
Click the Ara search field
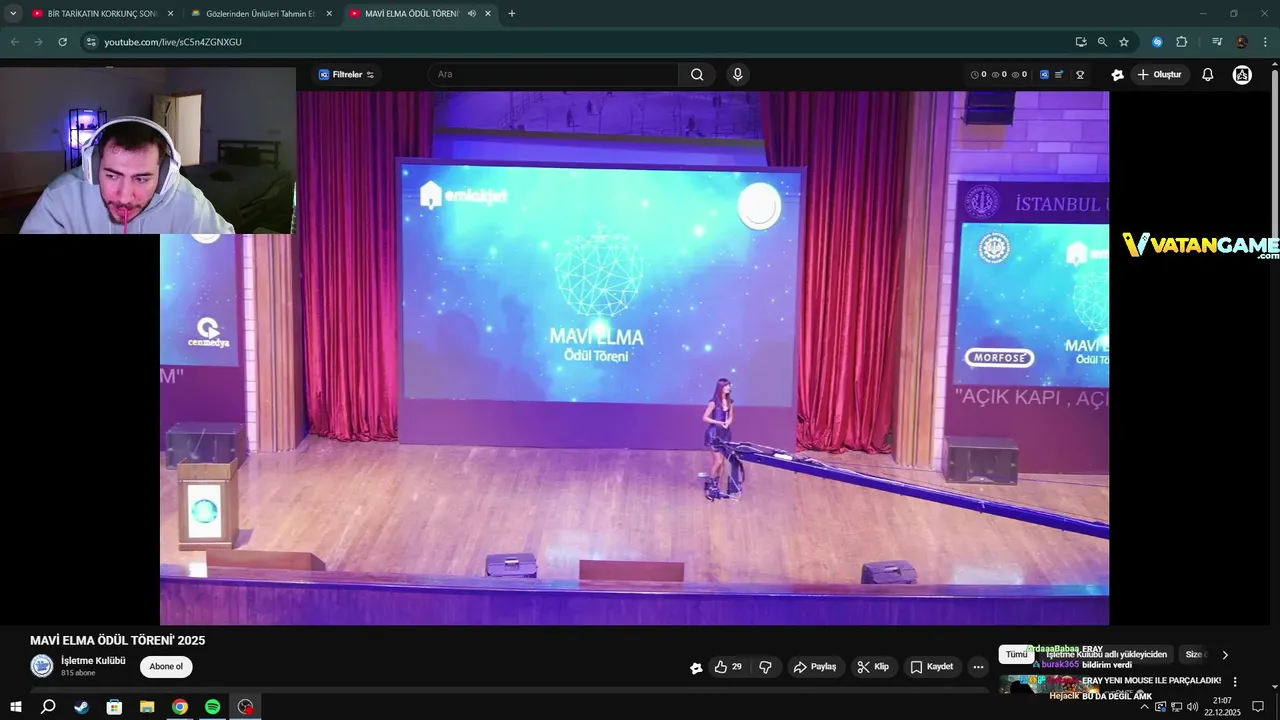pos(553,75)
